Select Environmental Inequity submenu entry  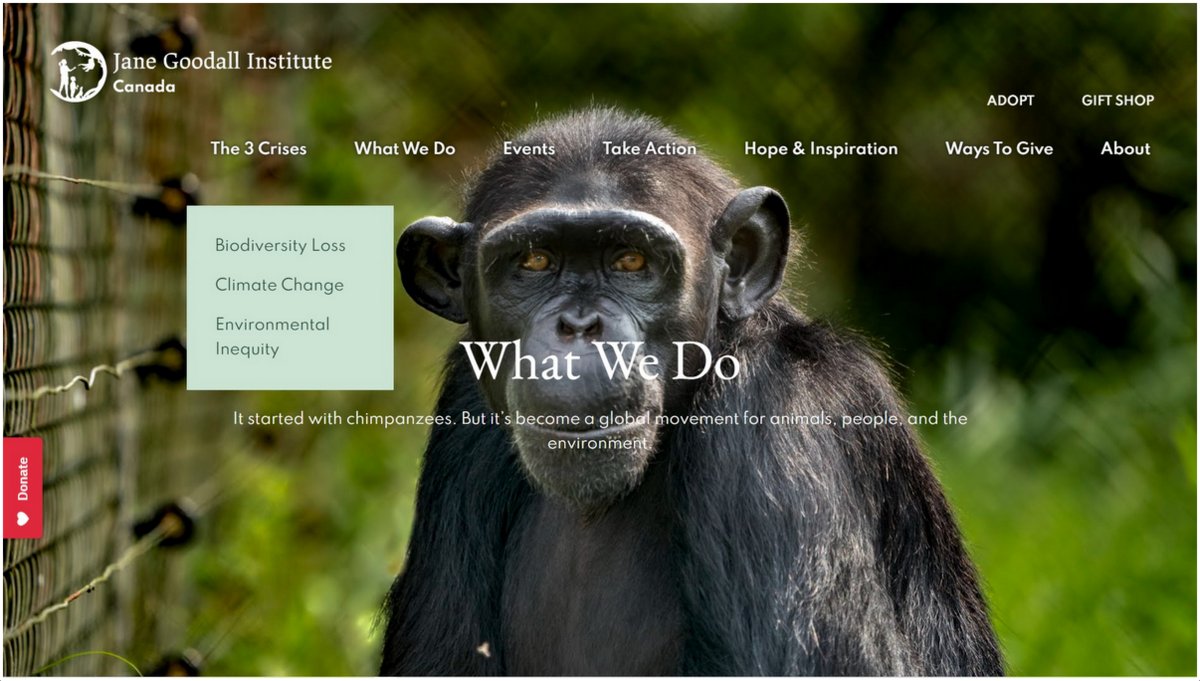[x=272, y=336]
